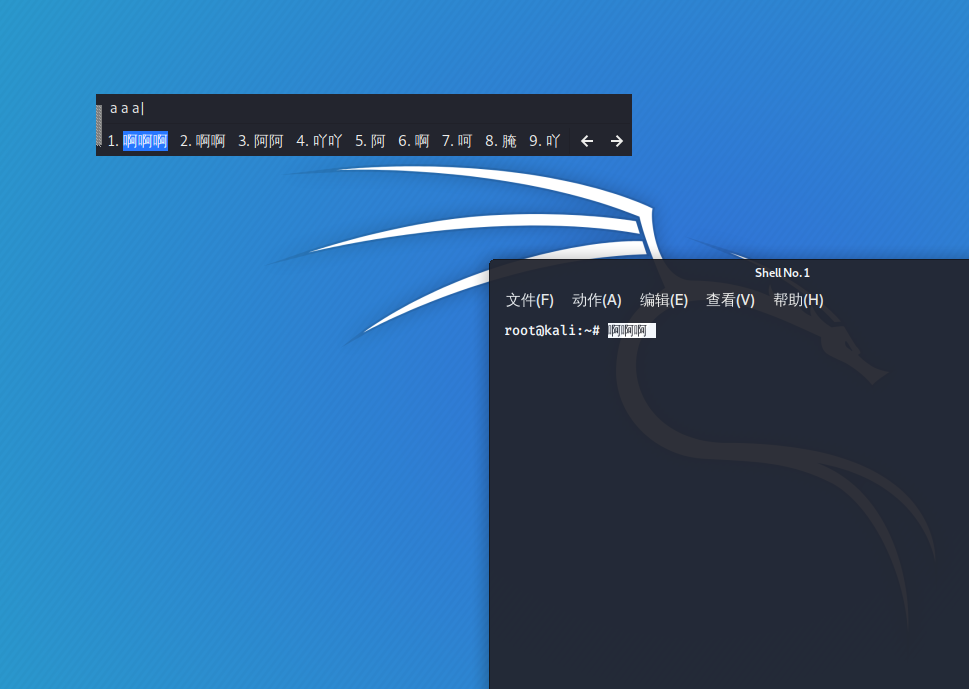Open the 查看(V) menu
The height and width of the screenshot is (689, 969).
(x=730, y=300)
